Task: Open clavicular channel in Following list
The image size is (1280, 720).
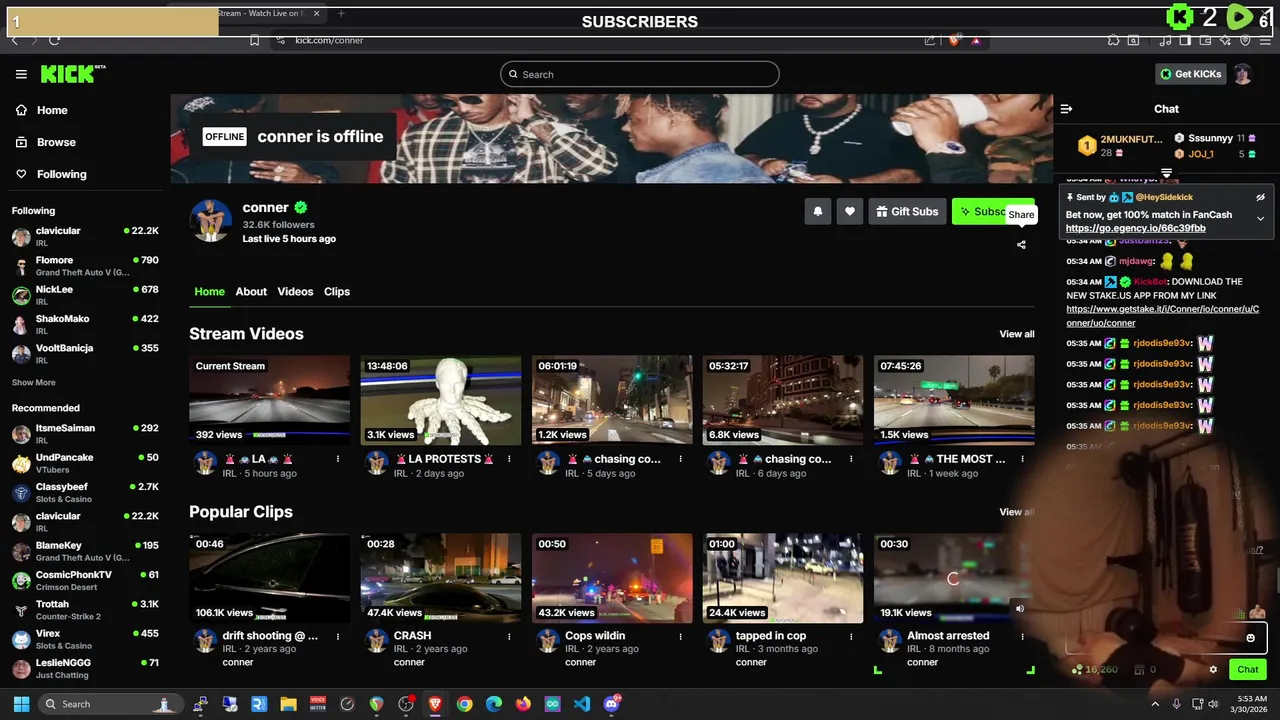Action: (85, 237)
